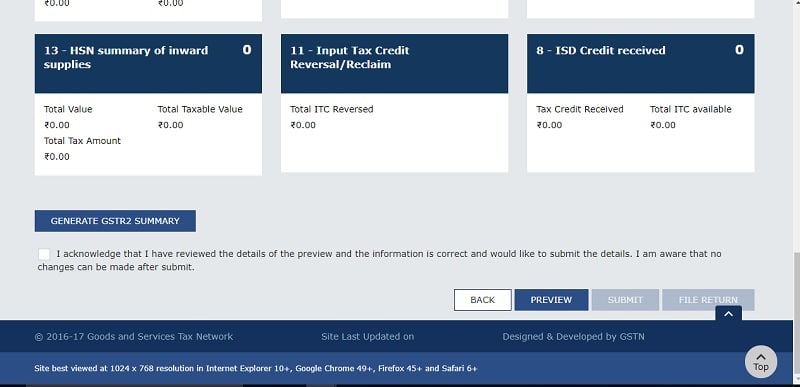Click the greyed-out SUBMIT button
The height and width of the screenshot is (387, 800).
point(625,300)
